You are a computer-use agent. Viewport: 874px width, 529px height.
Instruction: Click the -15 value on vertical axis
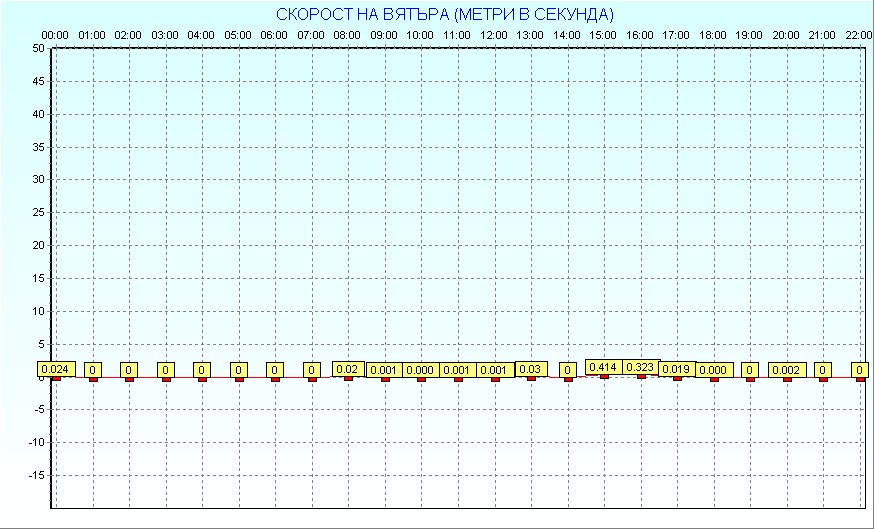click(x=35, y=475)
